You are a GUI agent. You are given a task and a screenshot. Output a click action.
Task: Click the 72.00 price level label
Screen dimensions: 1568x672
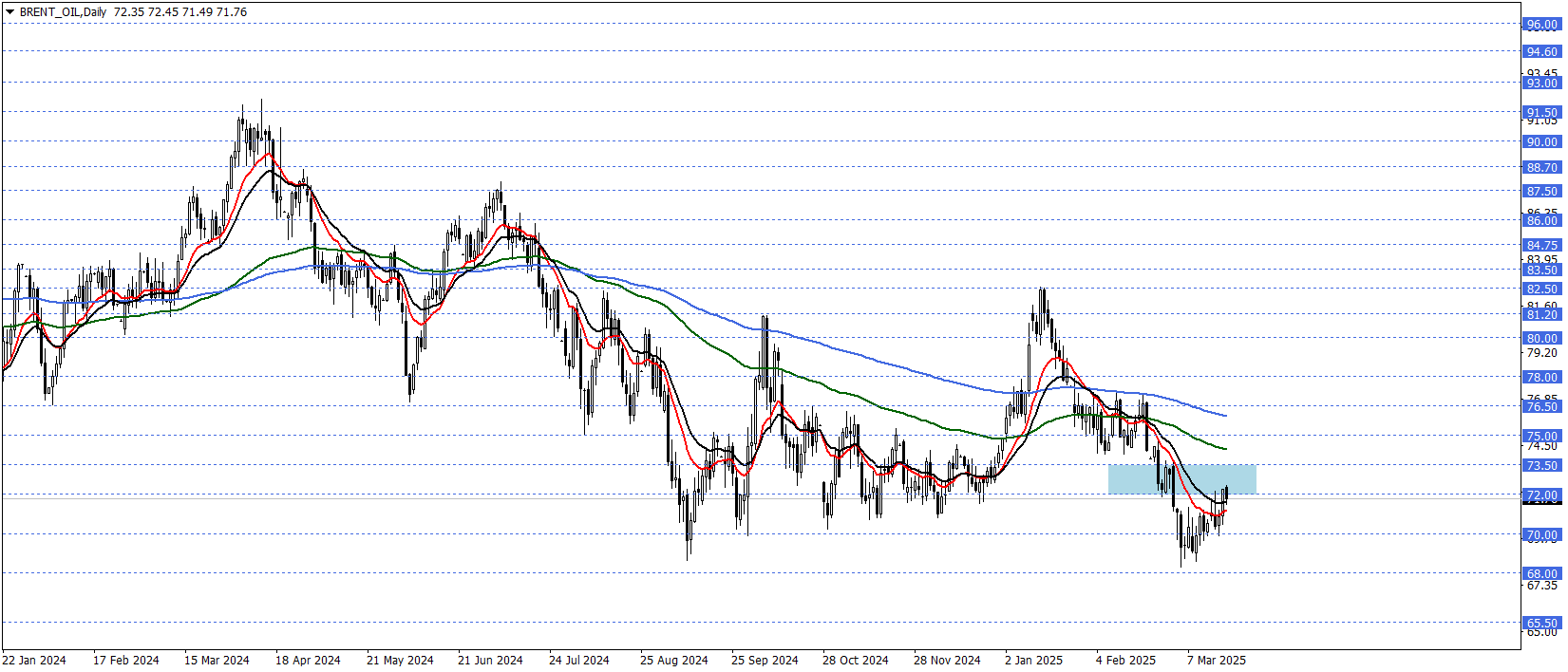pos(1542,495)
